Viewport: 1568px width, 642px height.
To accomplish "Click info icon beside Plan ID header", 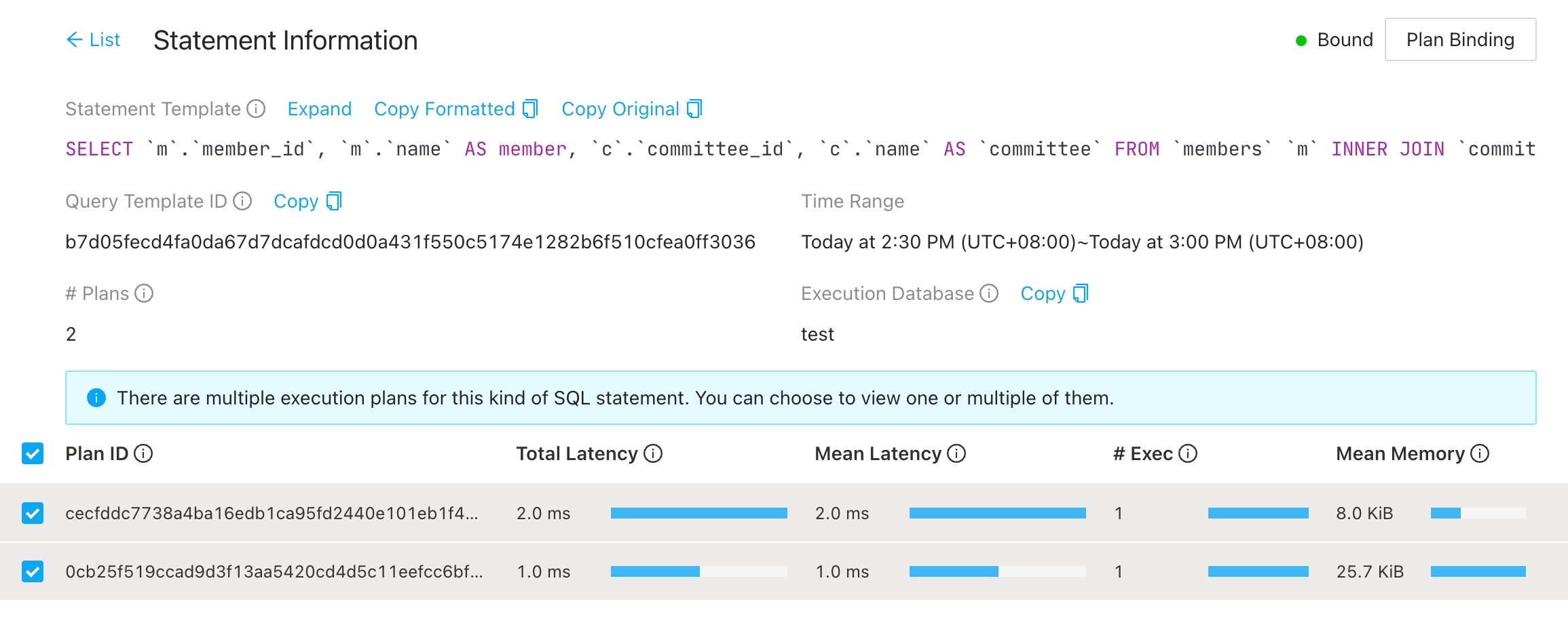I will [x=143, y=453].
